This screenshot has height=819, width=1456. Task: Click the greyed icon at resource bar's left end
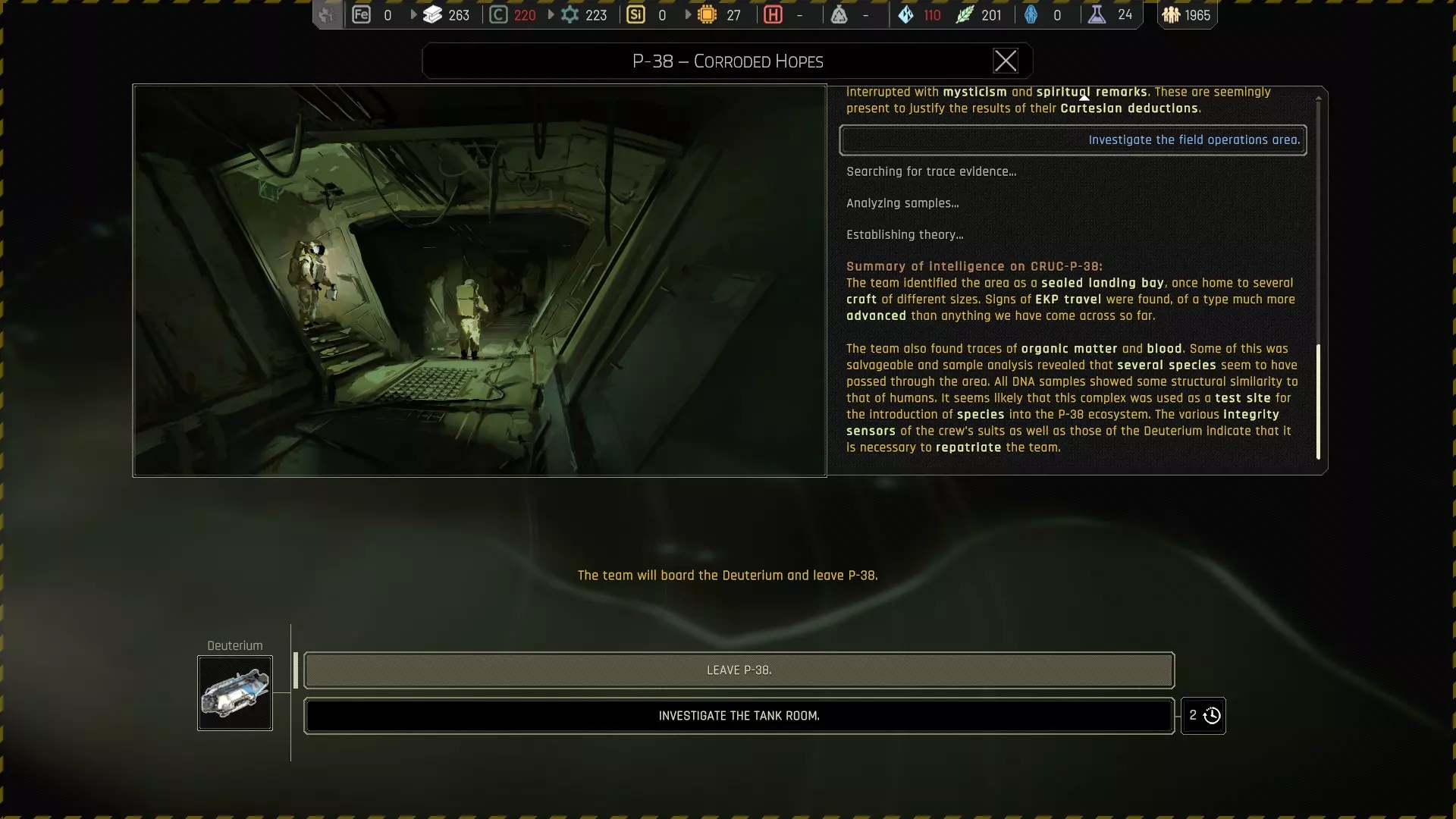point(327,15)
